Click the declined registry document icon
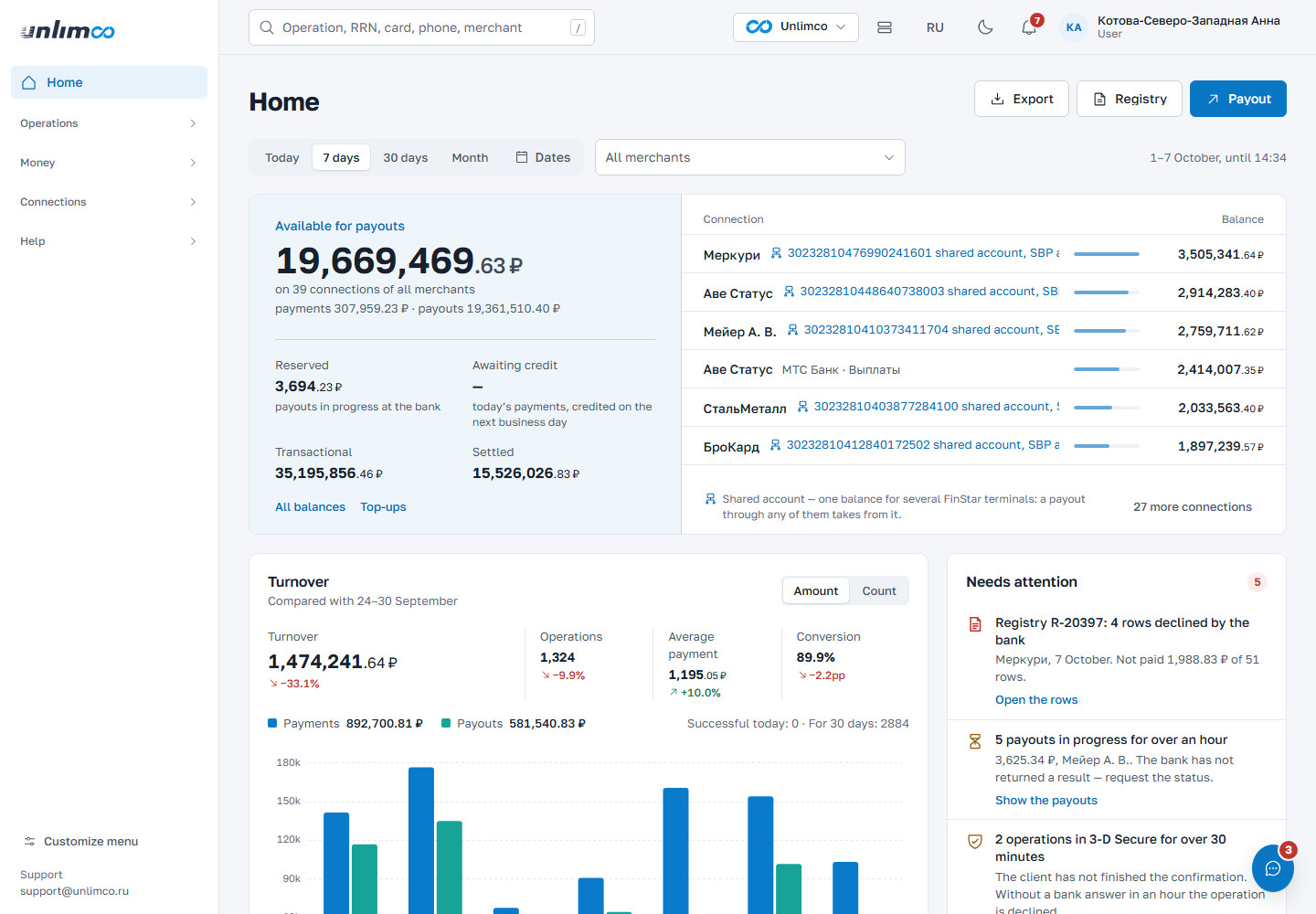Viewport: 1316px width, 914px height. [975, 624]
